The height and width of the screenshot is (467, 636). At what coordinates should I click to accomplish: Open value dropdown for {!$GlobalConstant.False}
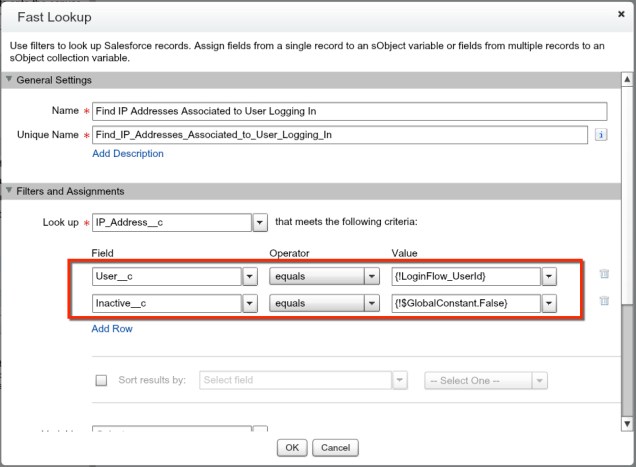click(549, 302)
